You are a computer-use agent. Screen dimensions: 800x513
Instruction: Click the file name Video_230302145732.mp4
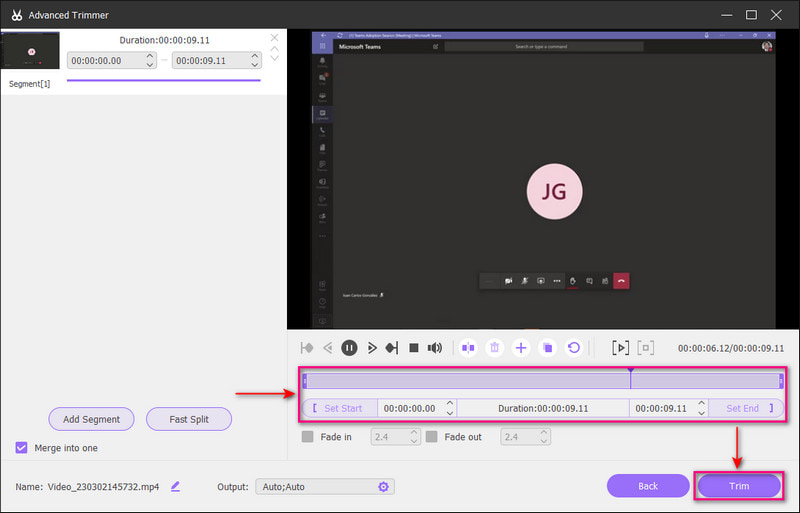tap(103, 487)
